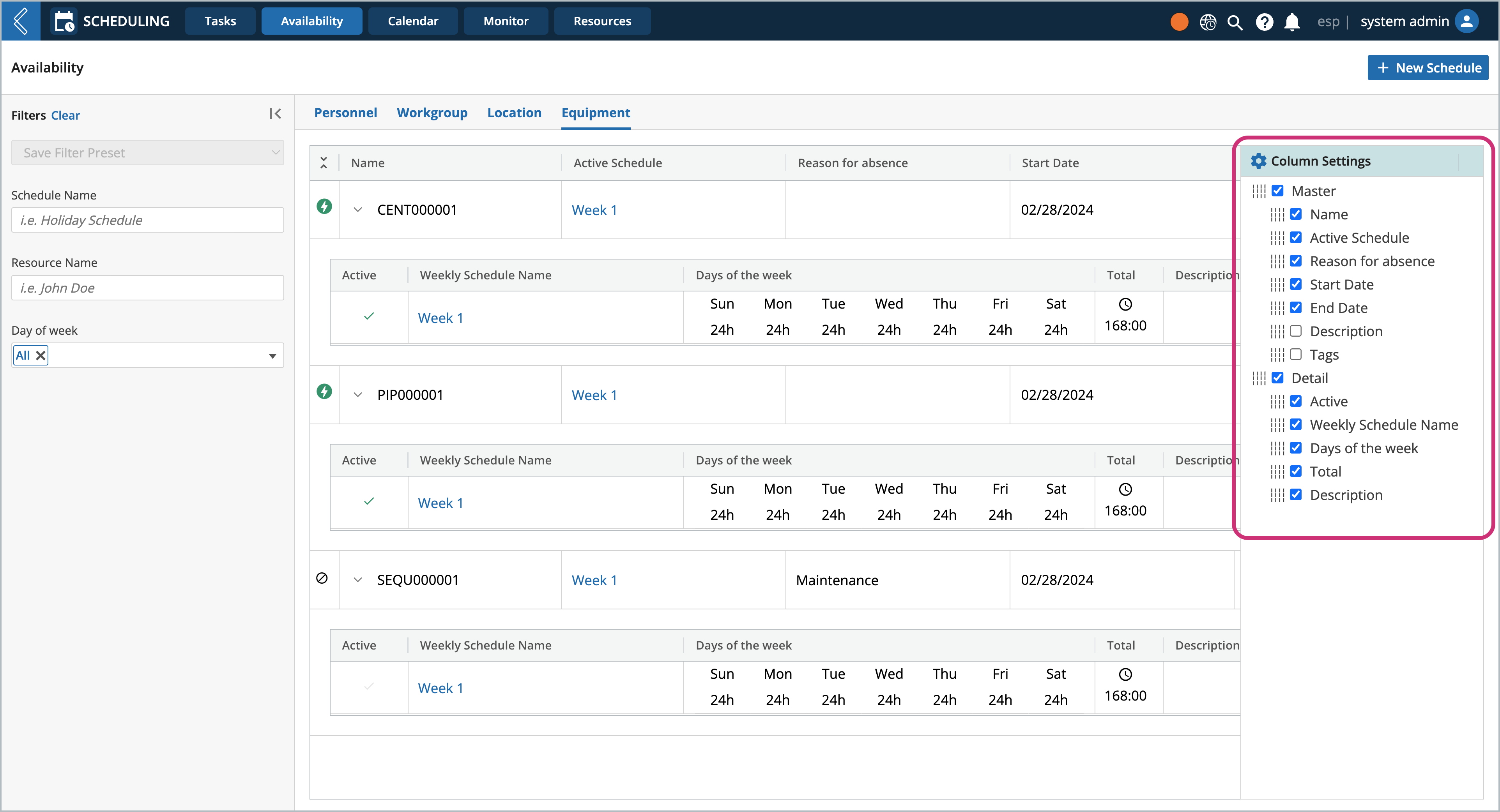Image resolution: width=1500 pixels, height=812 pixels.
Task: Enable the Tags checkbox in Column Settings
Action: point(1297,354)
